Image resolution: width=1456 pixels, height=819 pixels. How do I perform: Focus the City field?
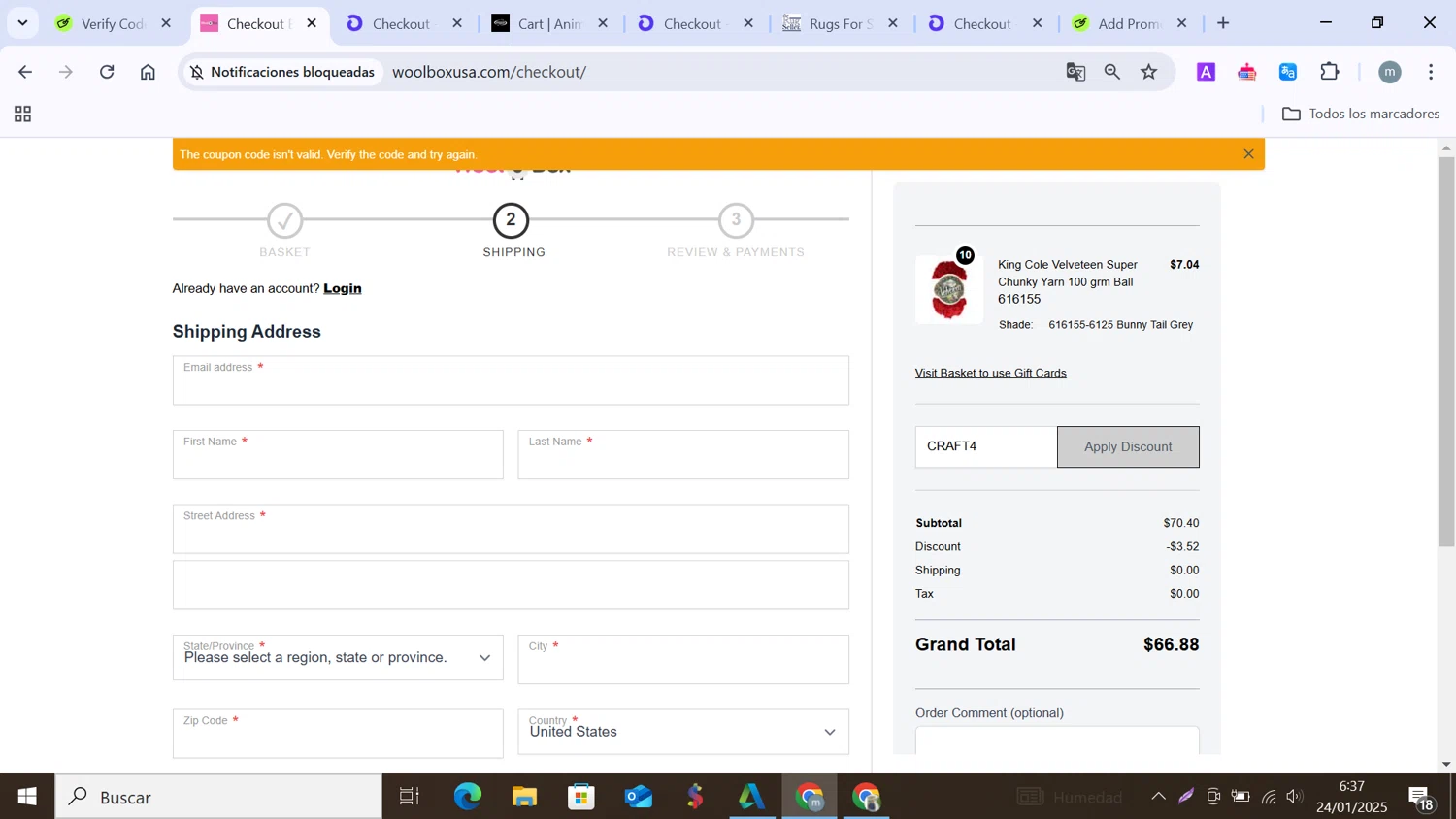683,660
